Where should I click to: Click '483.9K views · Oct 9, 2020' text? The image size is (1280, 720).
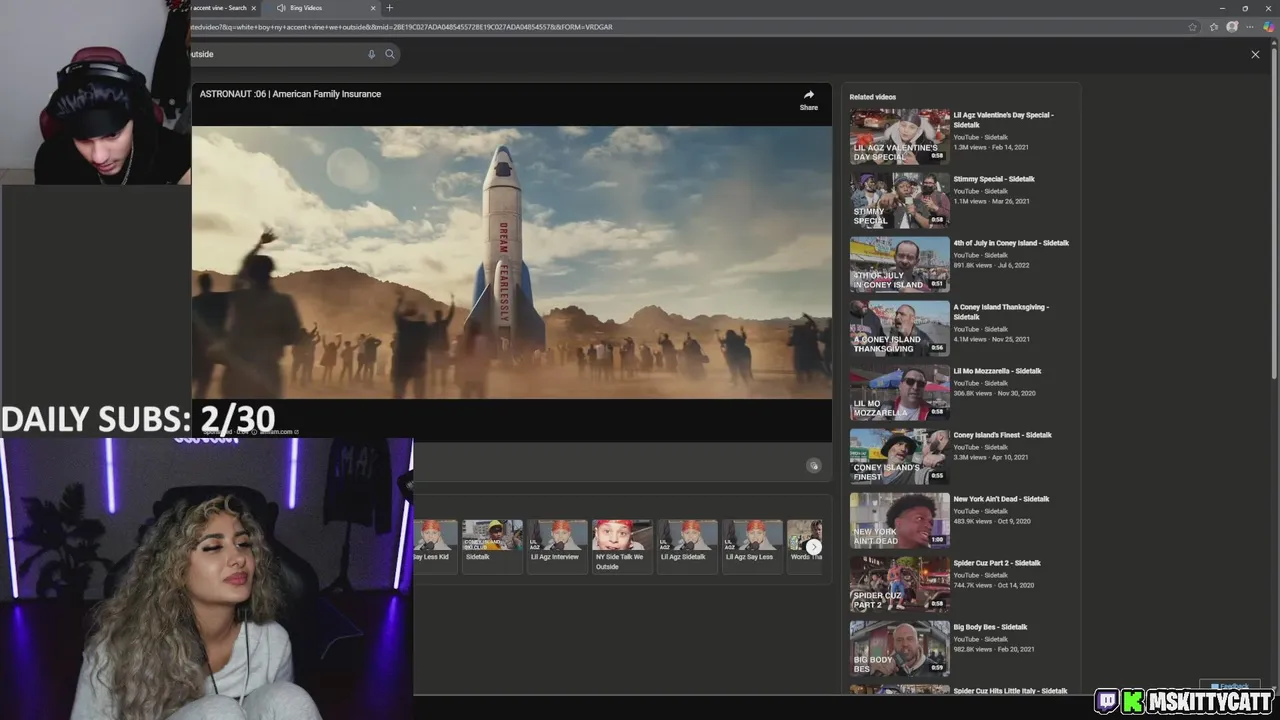tap(992, 521)
